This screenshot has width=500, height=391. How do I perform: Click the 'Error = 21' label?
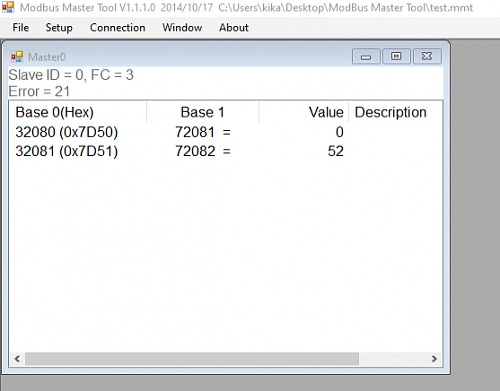coord(39,91)
